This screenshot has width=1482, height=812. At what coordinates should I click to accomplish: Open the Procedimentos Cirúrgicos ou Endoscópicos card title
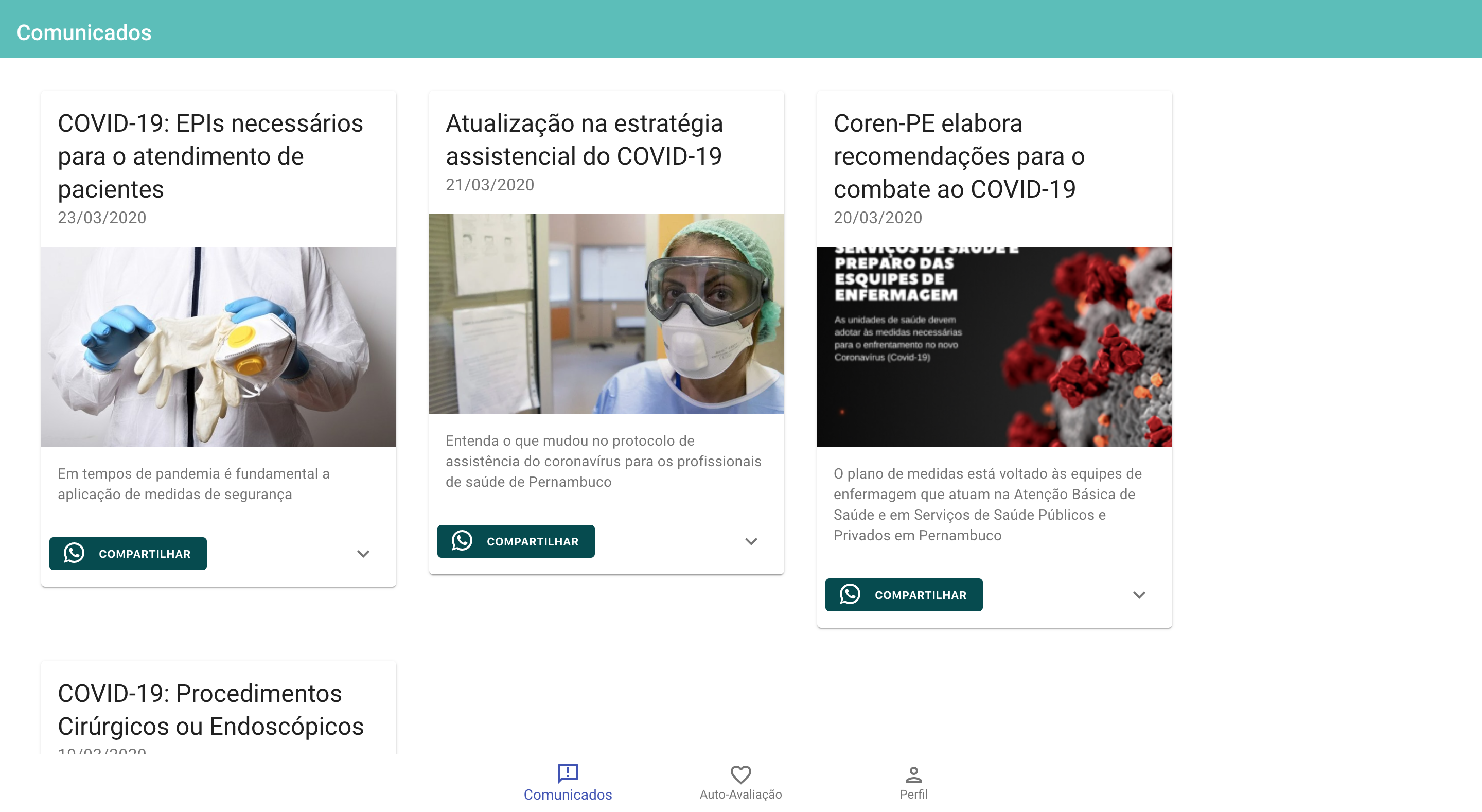click(x=210, y=709)
